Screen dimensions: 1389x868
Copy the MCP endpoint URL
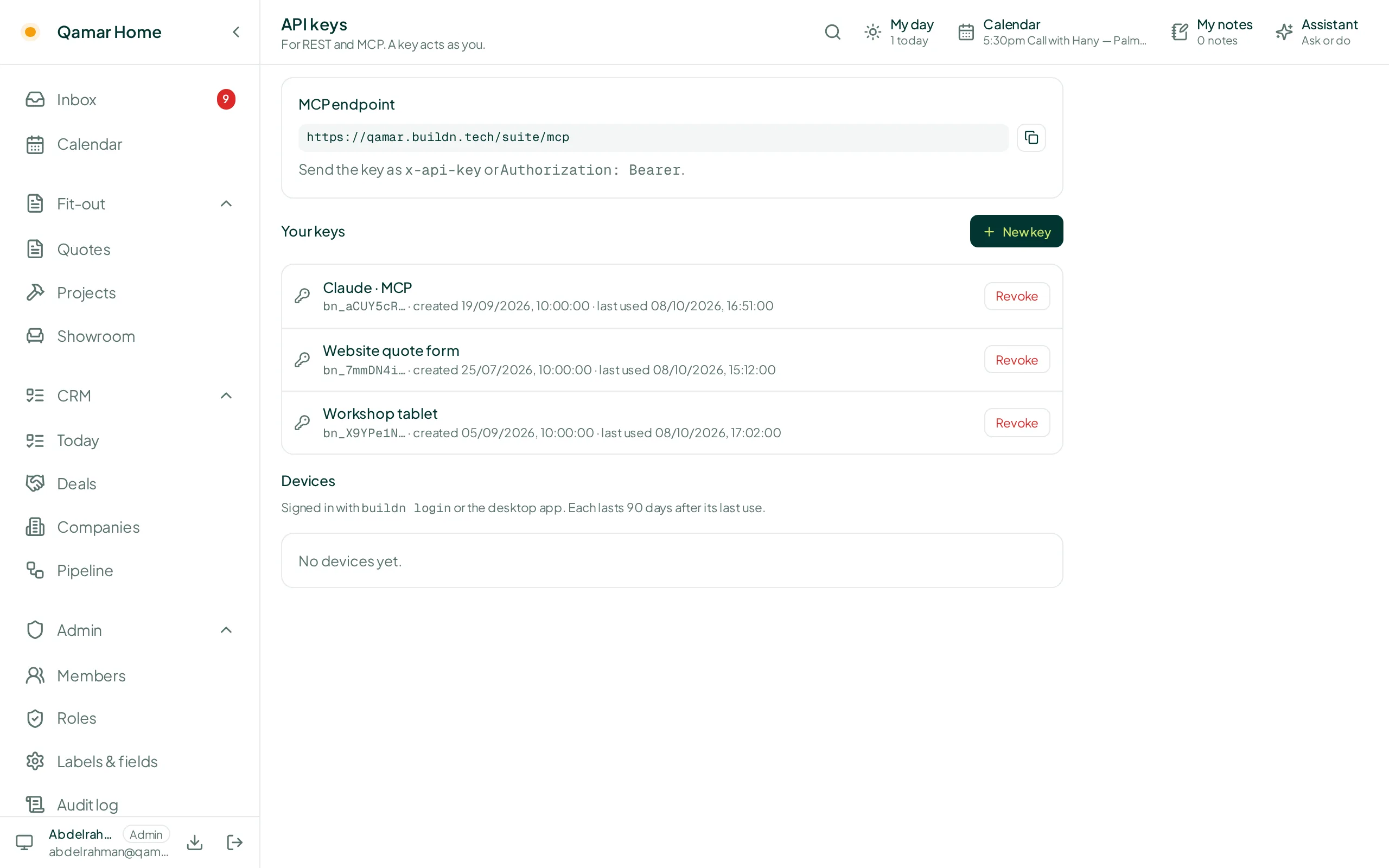point(1031,138)
